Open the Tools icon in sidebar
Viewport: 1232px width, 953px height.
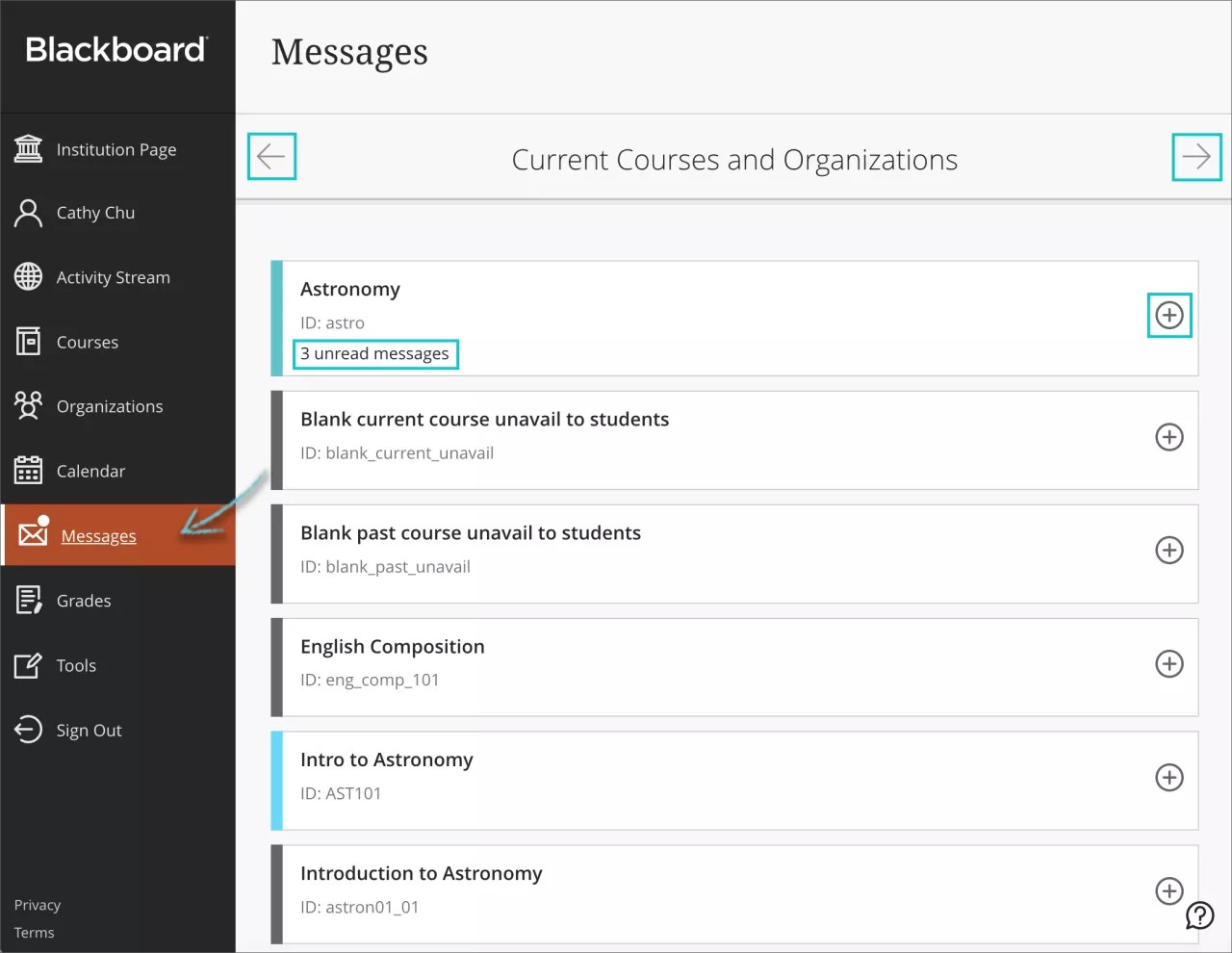coord(29,664)
